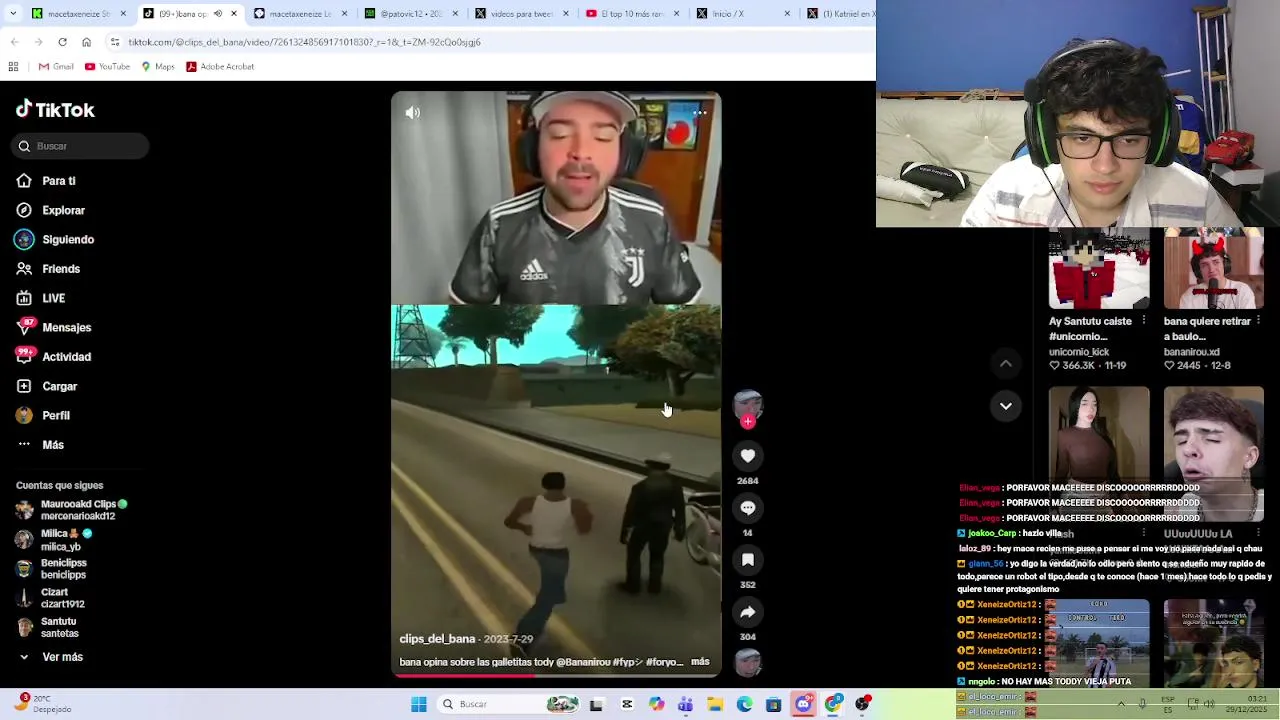
Task: Go to the next video down arrow
Action: [1006, 406]
